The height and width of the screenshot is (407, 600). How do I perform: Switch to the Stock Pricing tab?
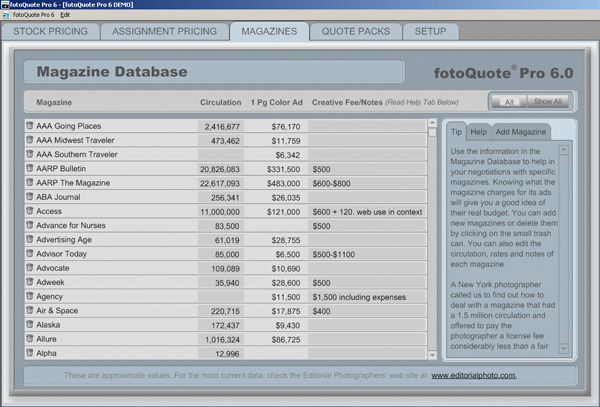tap(50, 31)
